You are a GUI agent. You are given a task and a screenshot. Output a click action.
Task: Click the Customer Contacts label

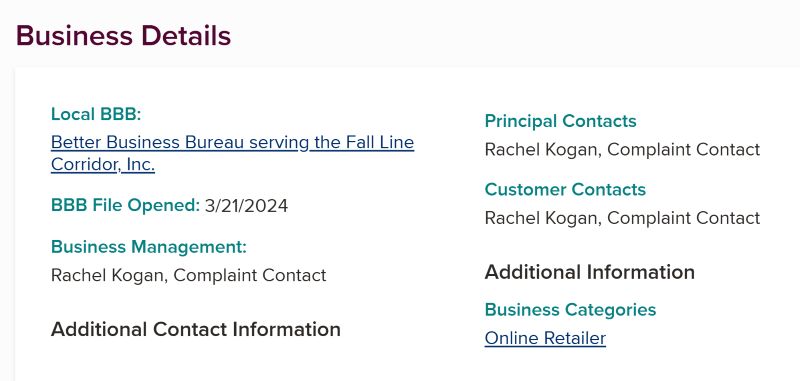pos(565,190)
